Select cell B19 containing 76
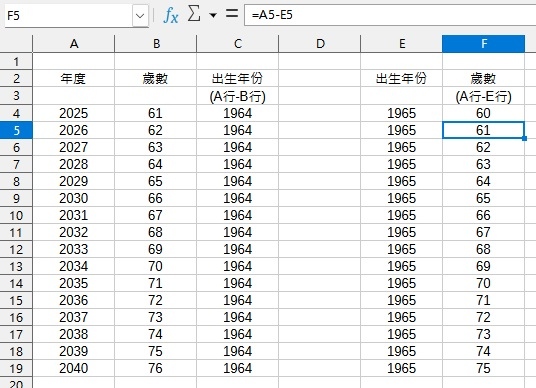This screenshot has height=388, width=536. (x=156, y=369)
